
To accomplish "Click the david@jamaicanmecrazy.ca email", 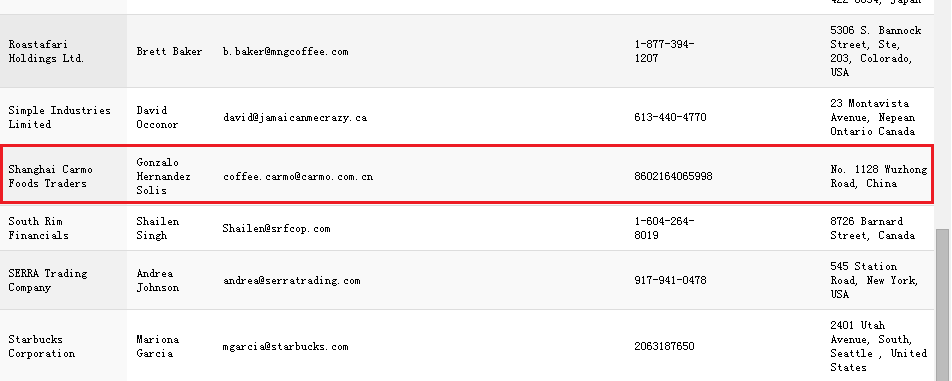I will 295,117.
